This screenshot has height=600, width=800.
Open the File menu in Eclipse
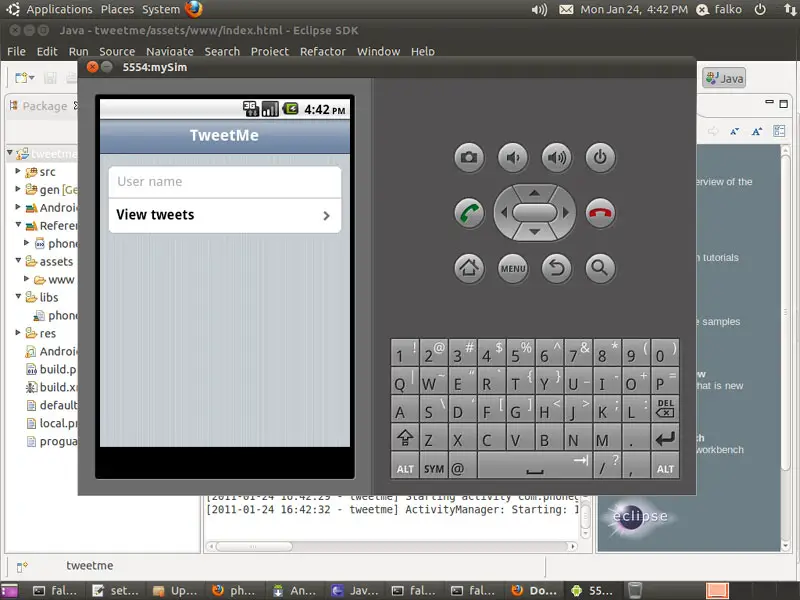coord(16,52)
